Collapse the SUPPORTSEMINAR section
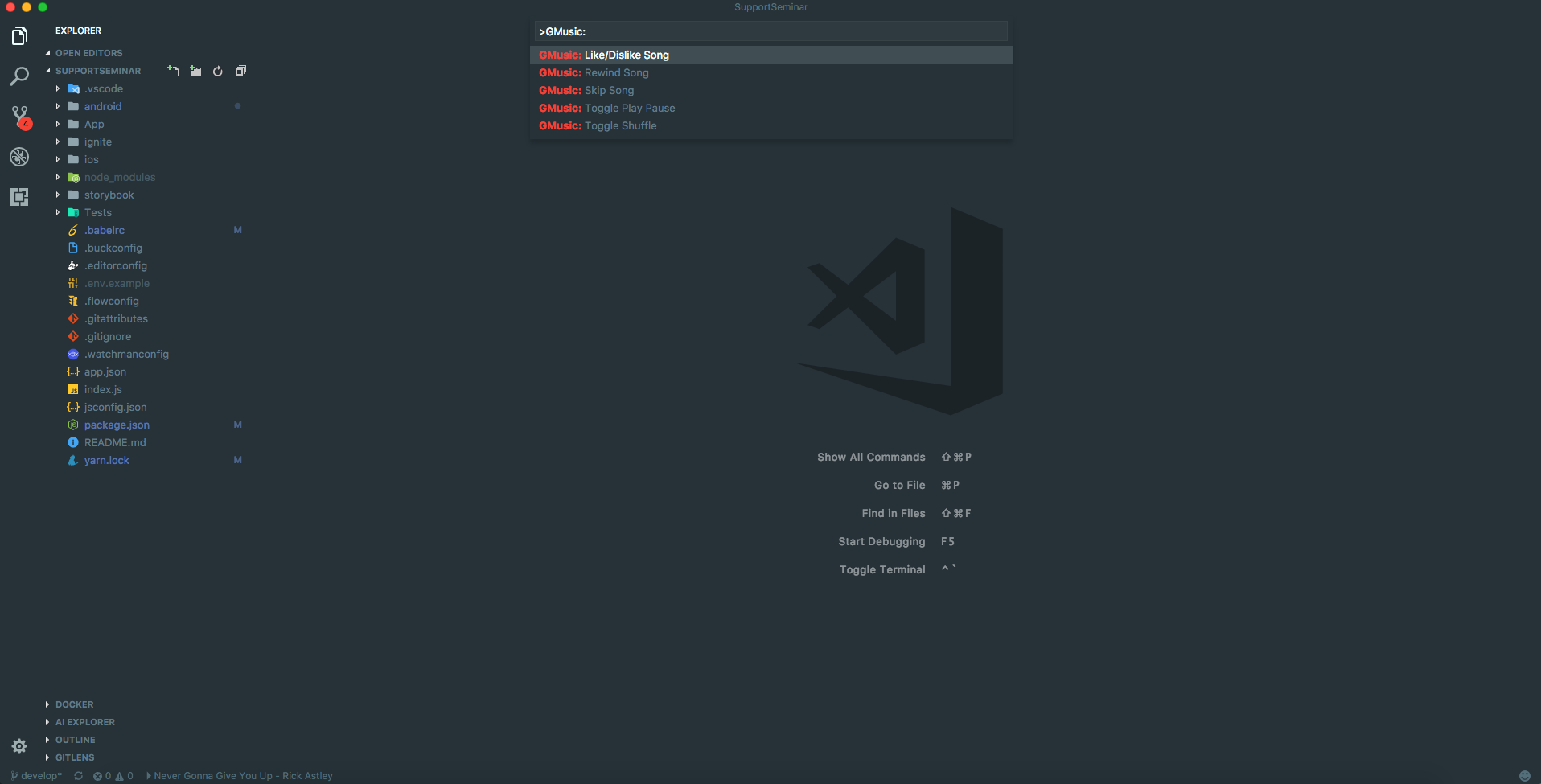1541x784 pixels. (98, 71)
